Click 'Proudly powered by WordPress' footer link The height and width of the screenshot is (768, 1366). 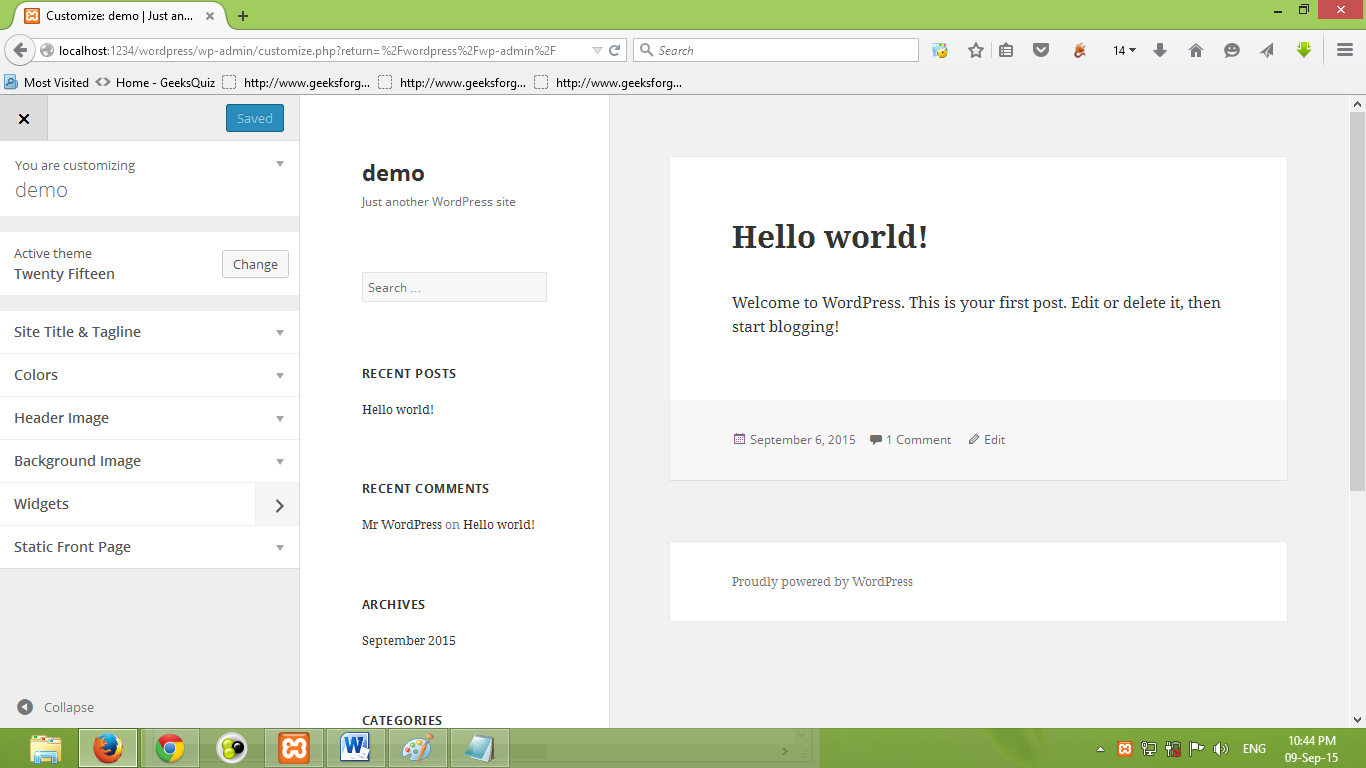pyautogui.click(x=822, y=581)
